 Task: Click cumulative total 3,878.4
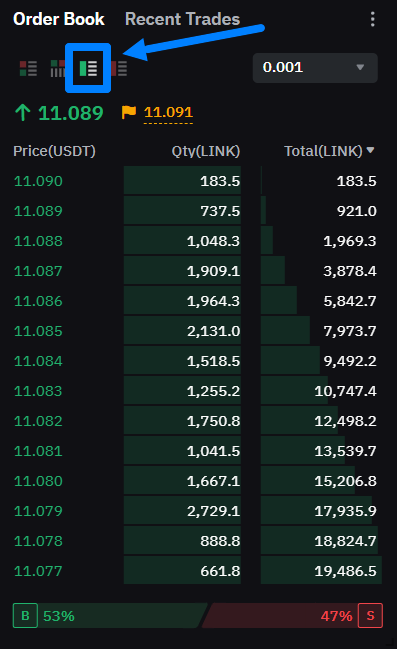(x=350, y=271)
